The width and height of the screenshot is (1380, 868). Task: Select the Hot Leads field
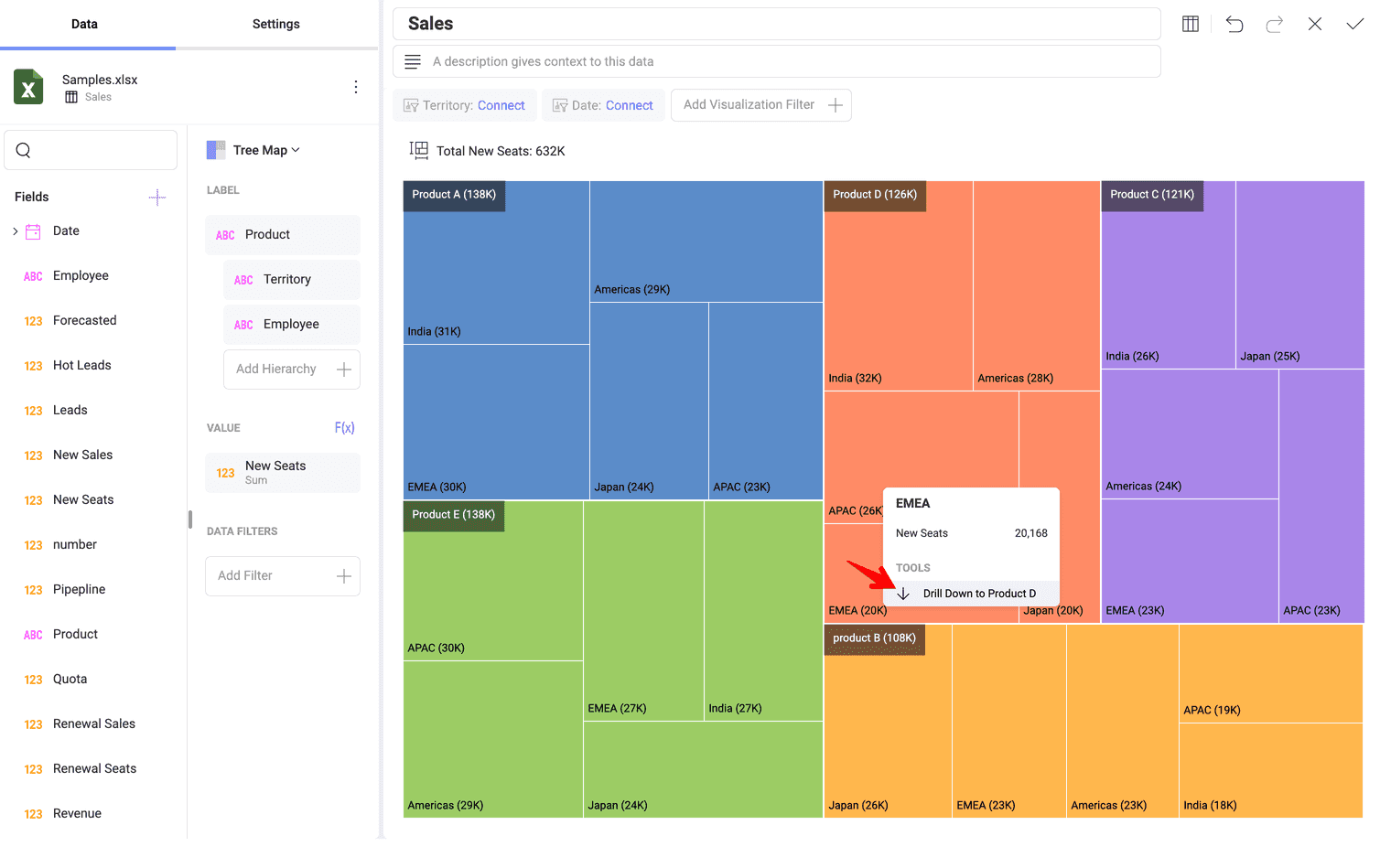82,366
